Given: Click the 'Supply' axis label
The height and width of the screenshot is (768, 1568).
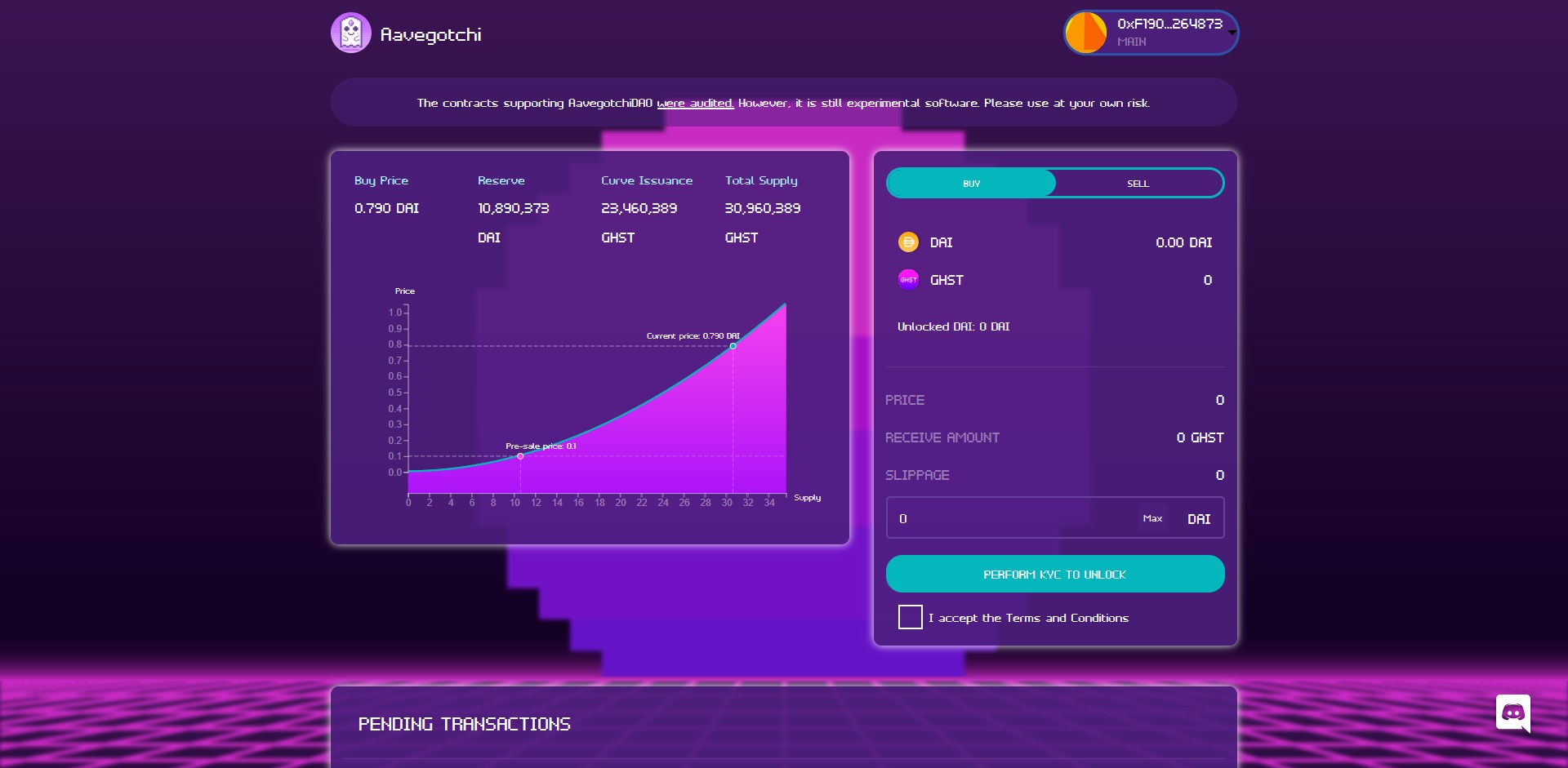Looking at the screenshot, I should (808, 497).
